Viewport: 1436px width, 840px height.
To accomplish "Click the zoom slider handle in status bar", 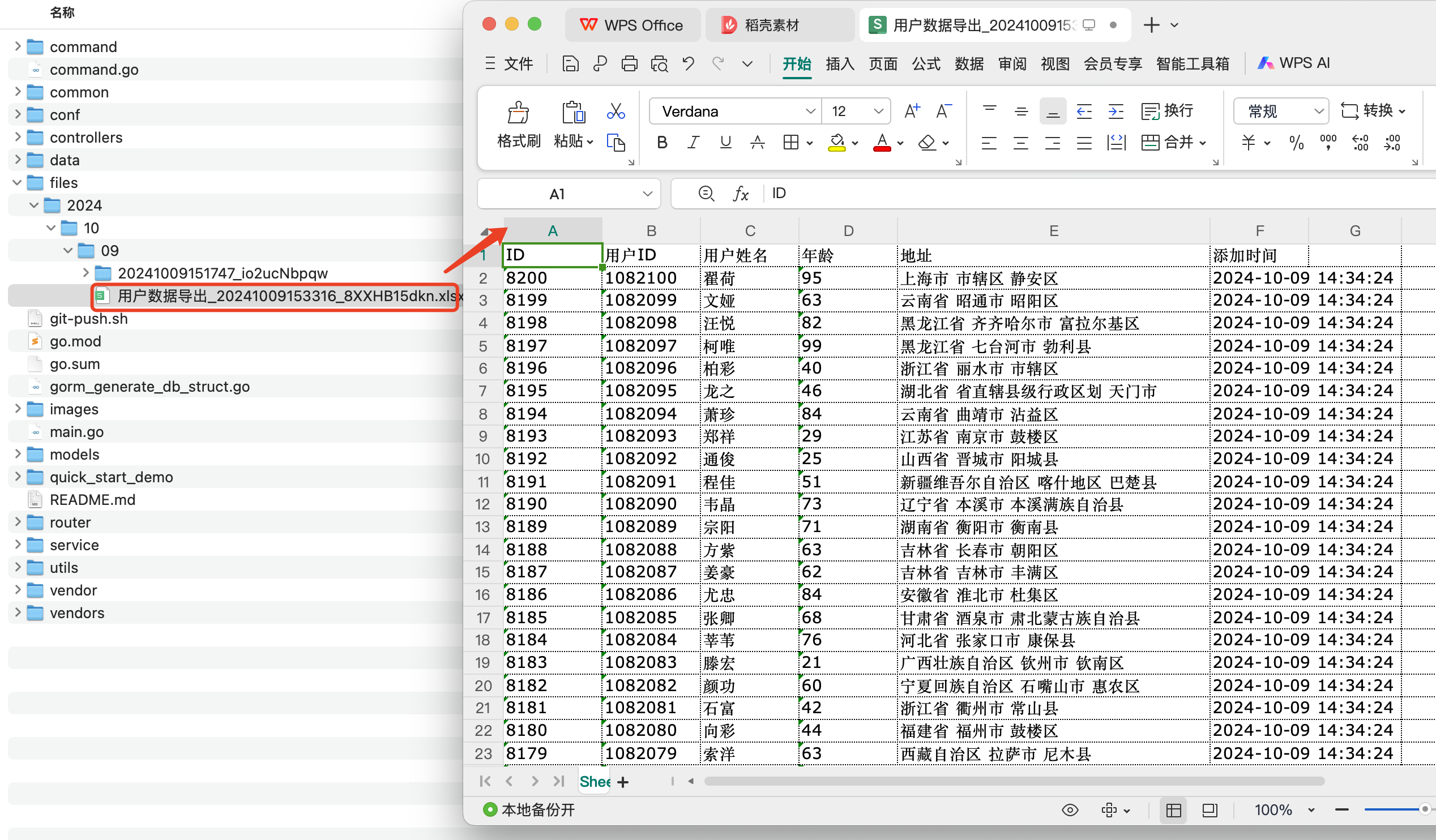I will tap(1425, 809).
